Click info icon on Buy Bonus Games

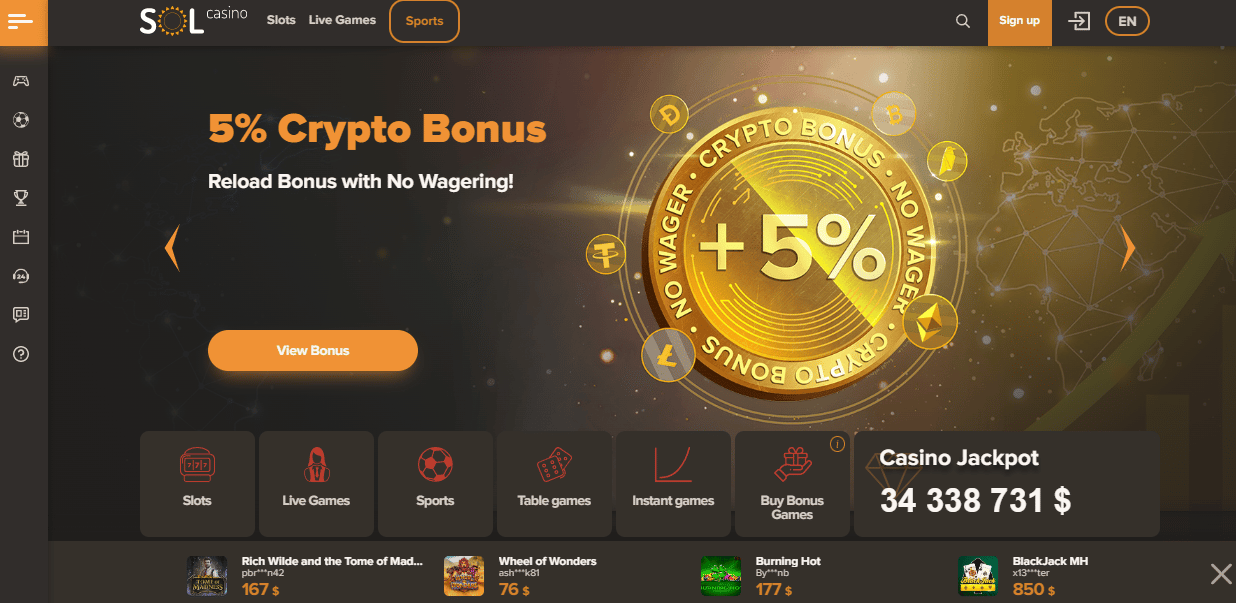click(838, 444)
